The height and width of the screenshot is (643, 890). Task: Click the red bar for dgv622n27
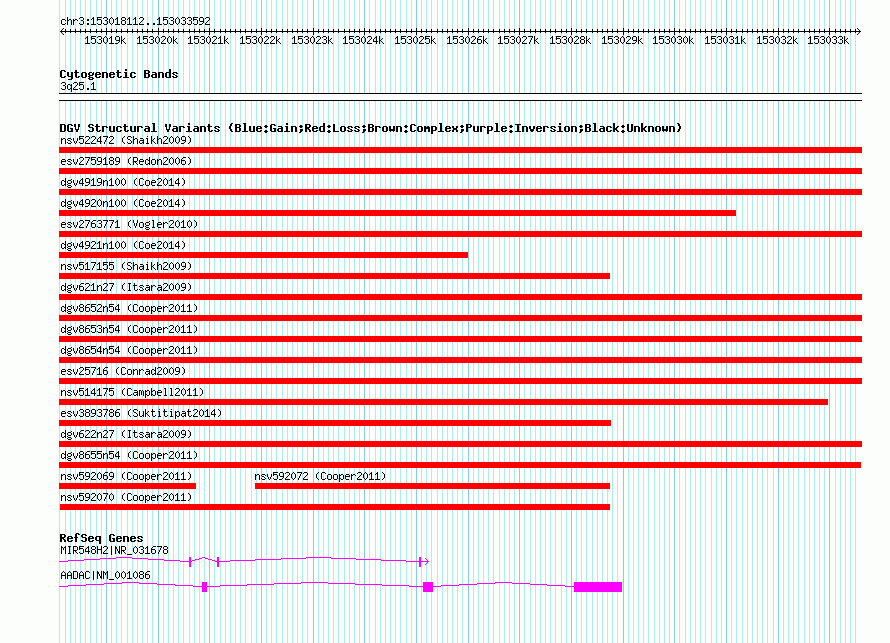click(x=460, y=444)
